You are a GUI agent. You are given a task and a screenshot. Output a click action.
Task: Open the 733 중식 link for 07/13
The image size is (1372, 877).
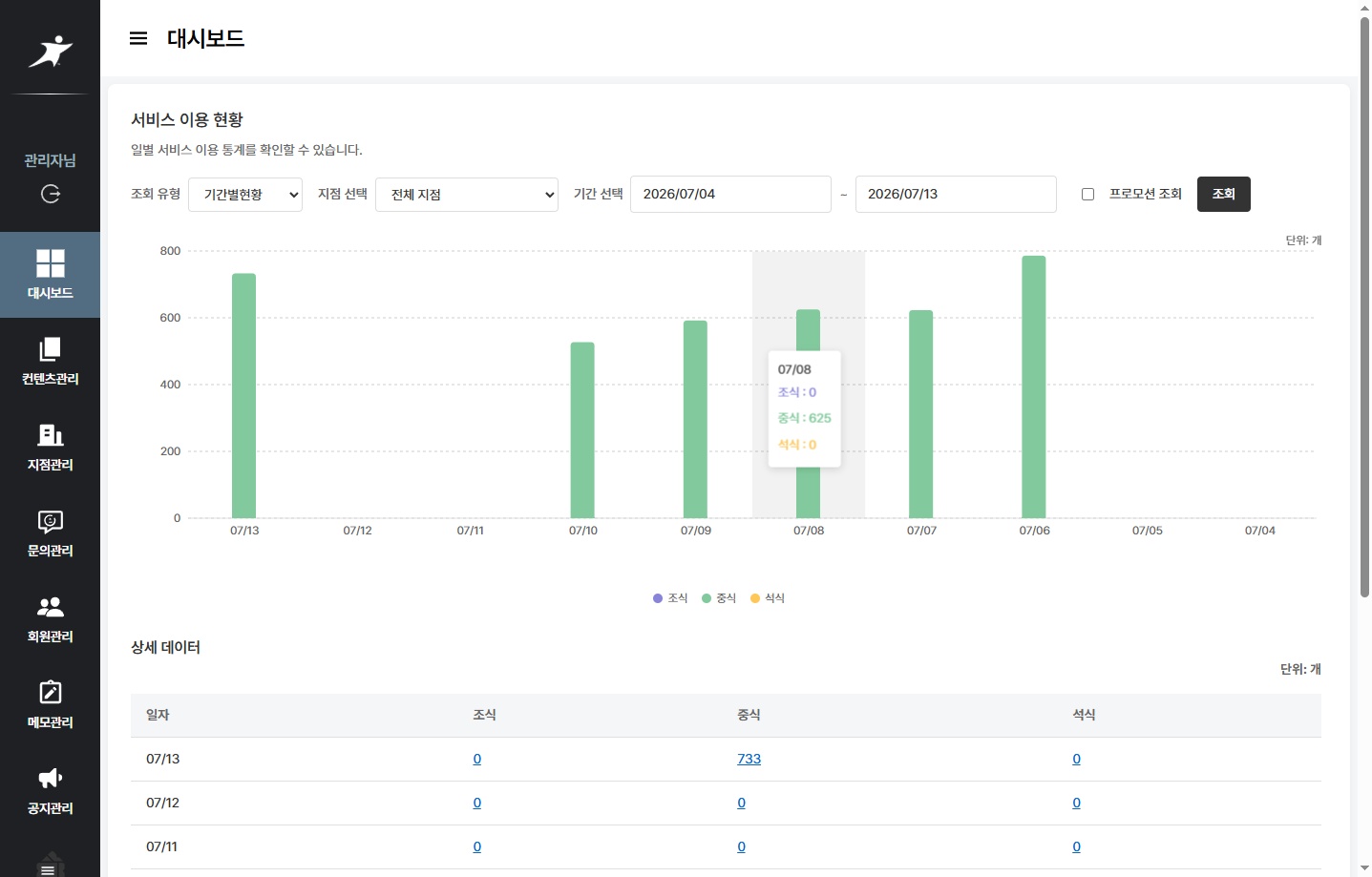(749, 759)
